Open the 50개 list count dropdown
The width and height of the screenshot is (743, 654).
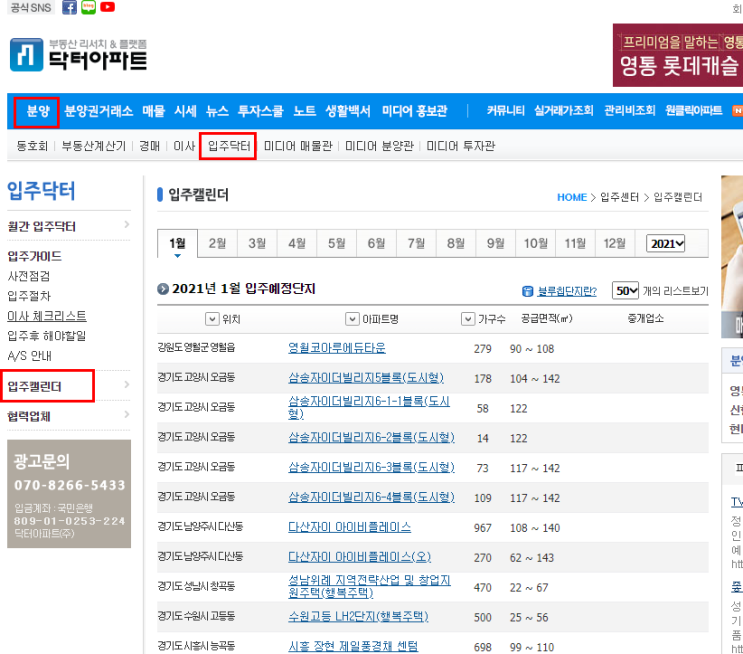625,291
